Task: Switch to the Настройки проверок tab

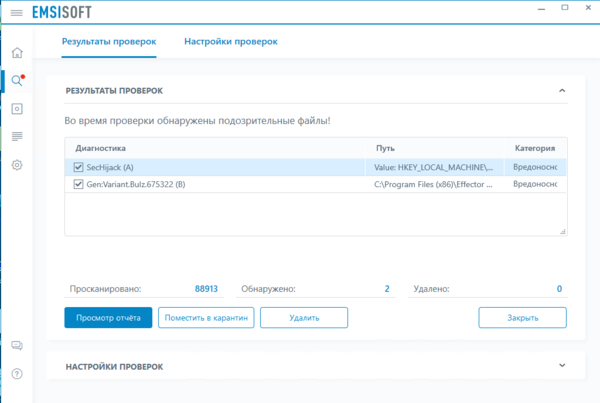Action: pos(231,41)
